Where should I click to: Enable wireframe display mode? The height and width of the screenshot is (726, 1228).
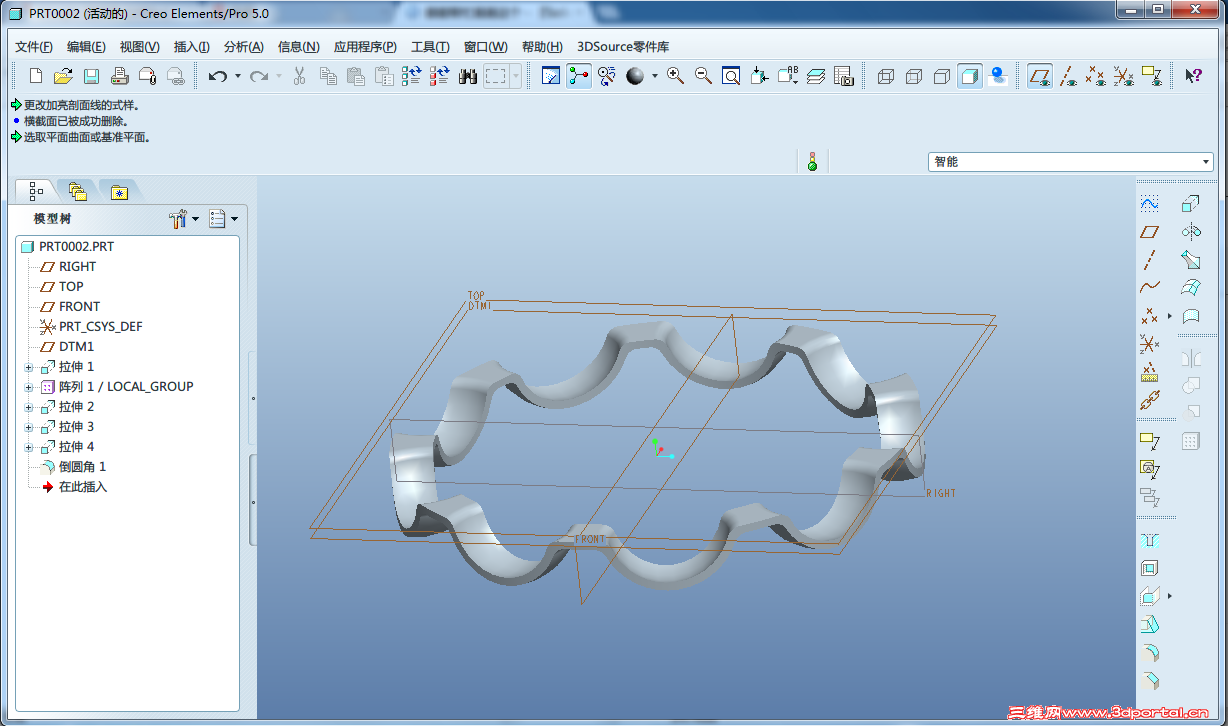tap(885, 76)
